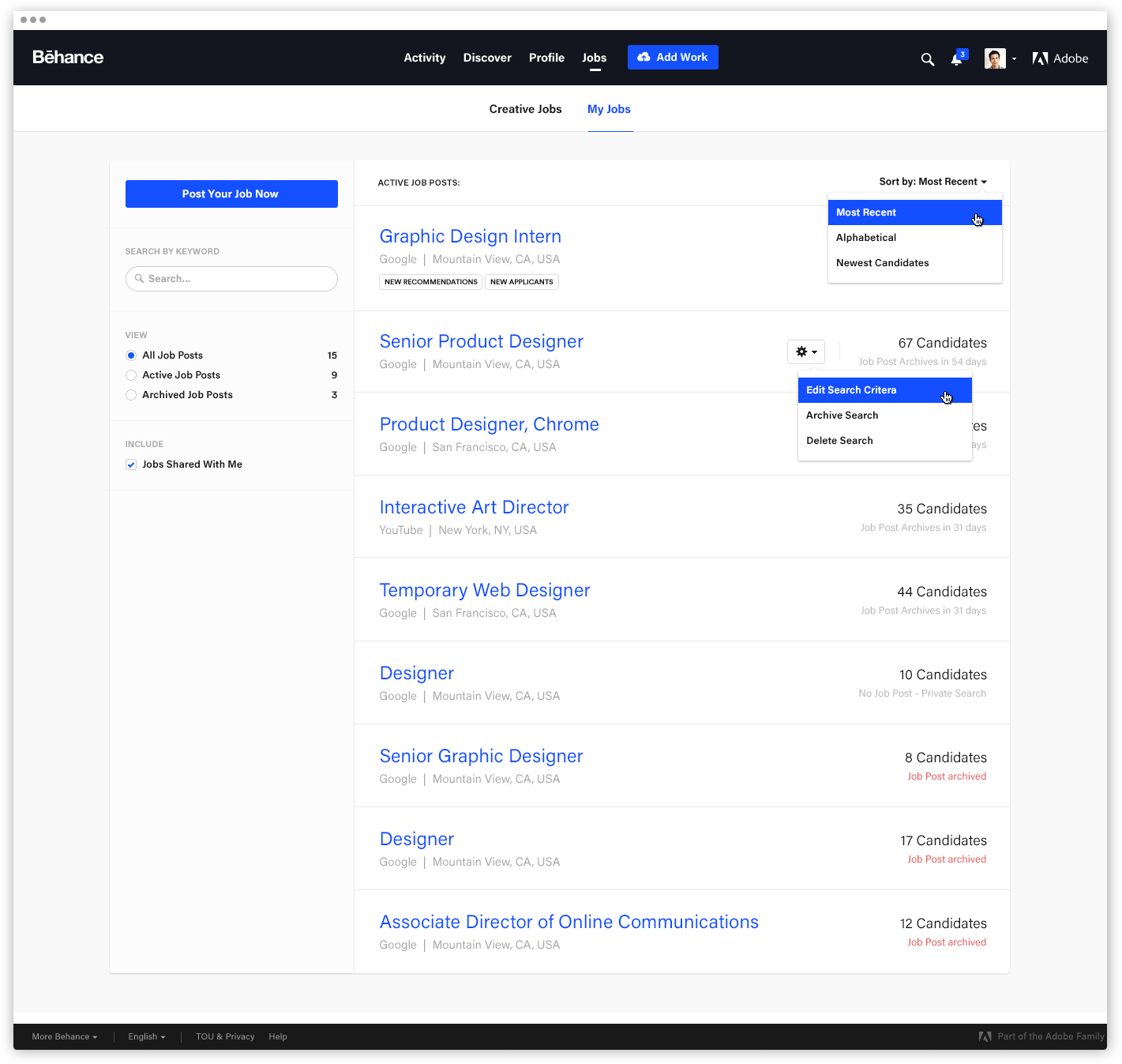Select Edit Search Critera menu item

(x=884, y=390)
